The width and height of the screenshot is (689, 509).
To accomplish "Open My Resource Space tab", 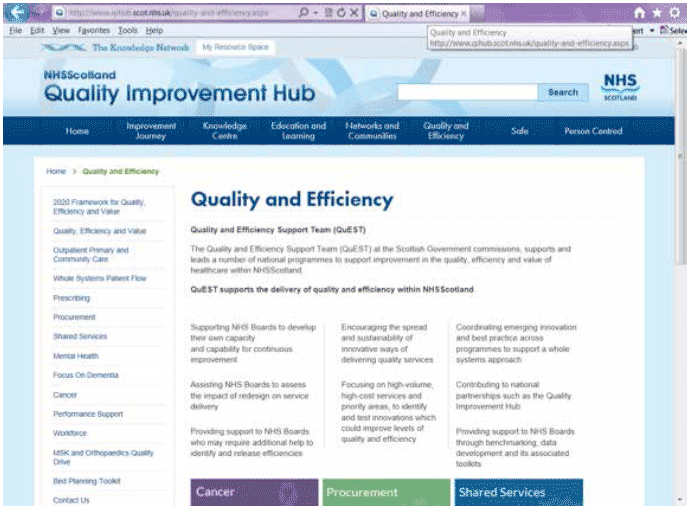I will tap(236, 47).
